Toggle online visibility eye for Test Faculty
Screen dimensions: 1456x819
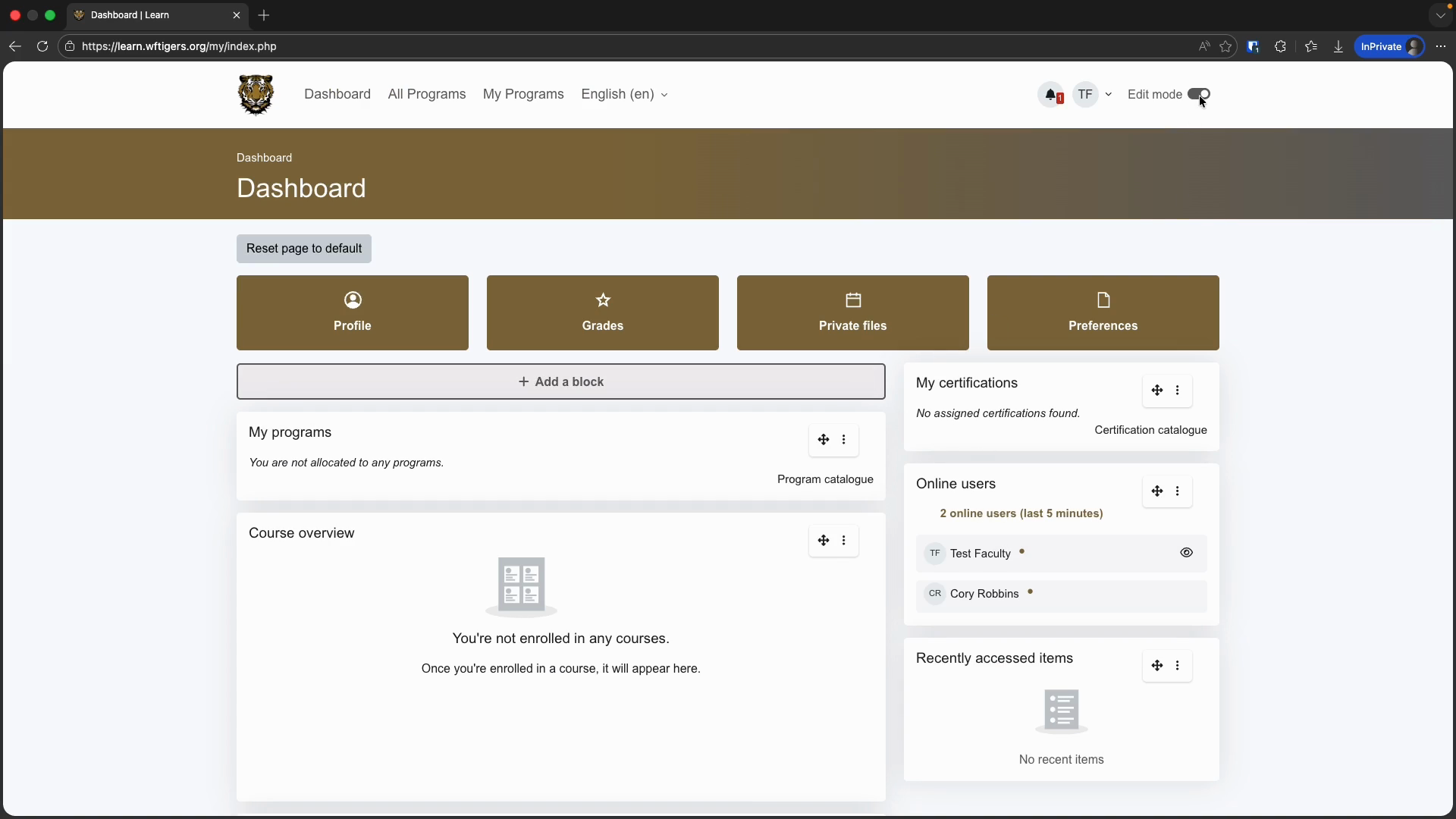pos(1187,553)
